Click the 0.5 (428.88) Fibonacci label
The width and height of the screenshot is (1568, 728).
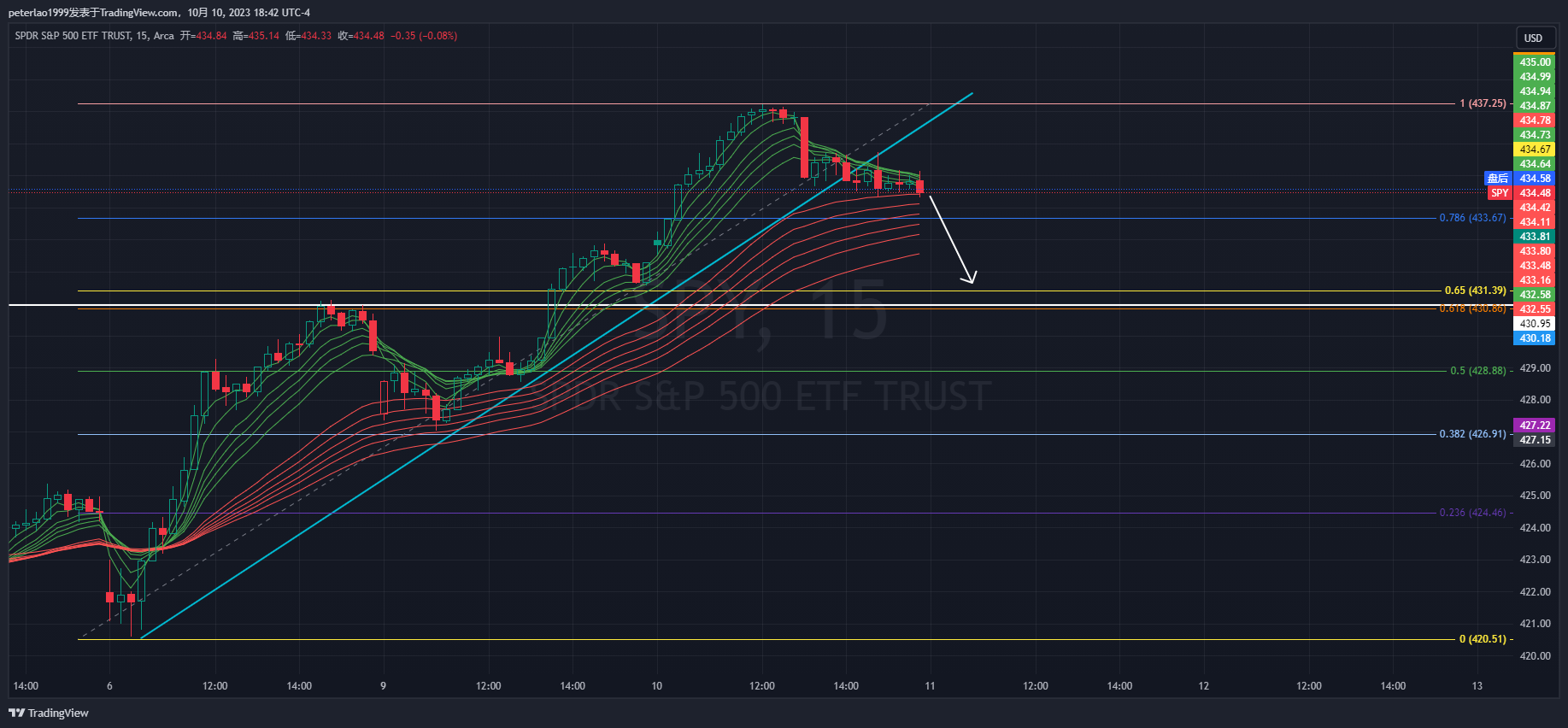click(1477, 371)
